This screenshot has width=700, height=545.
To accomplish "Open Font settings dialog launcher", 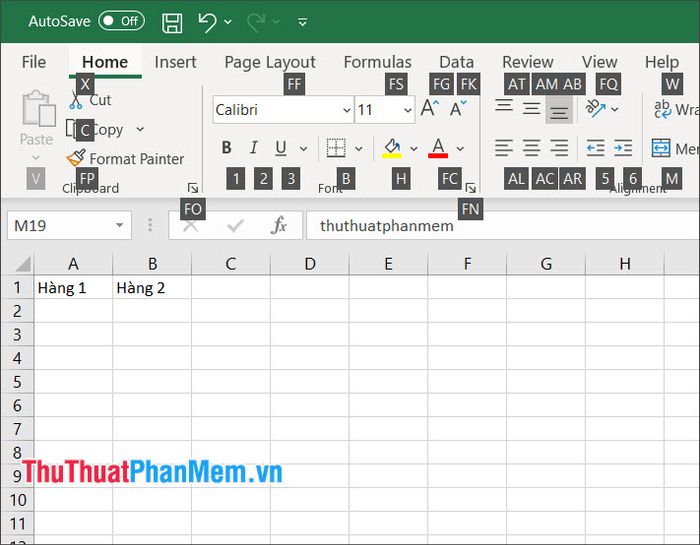I will tap(471, 188).
